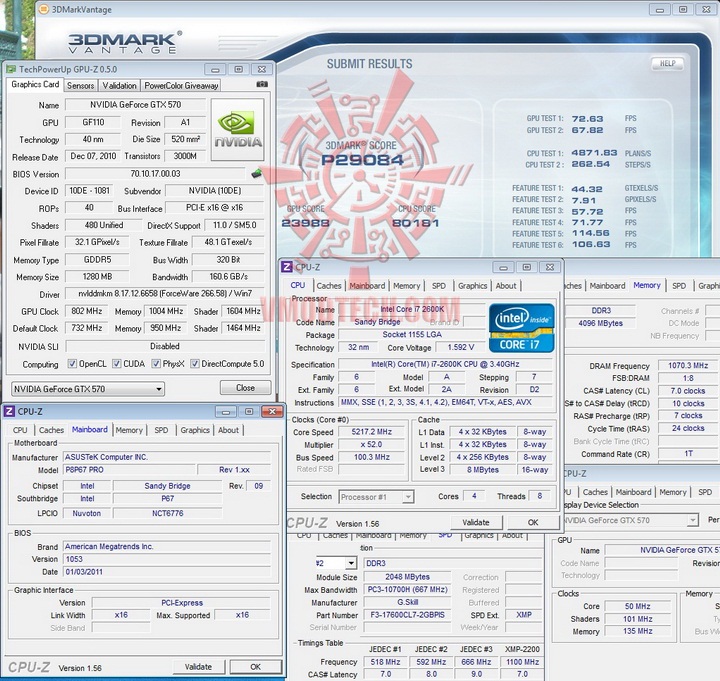Click the BIOS Version field 70.10.17.00.03
This screenshot has height=681, width=720.
click(155, 174)
